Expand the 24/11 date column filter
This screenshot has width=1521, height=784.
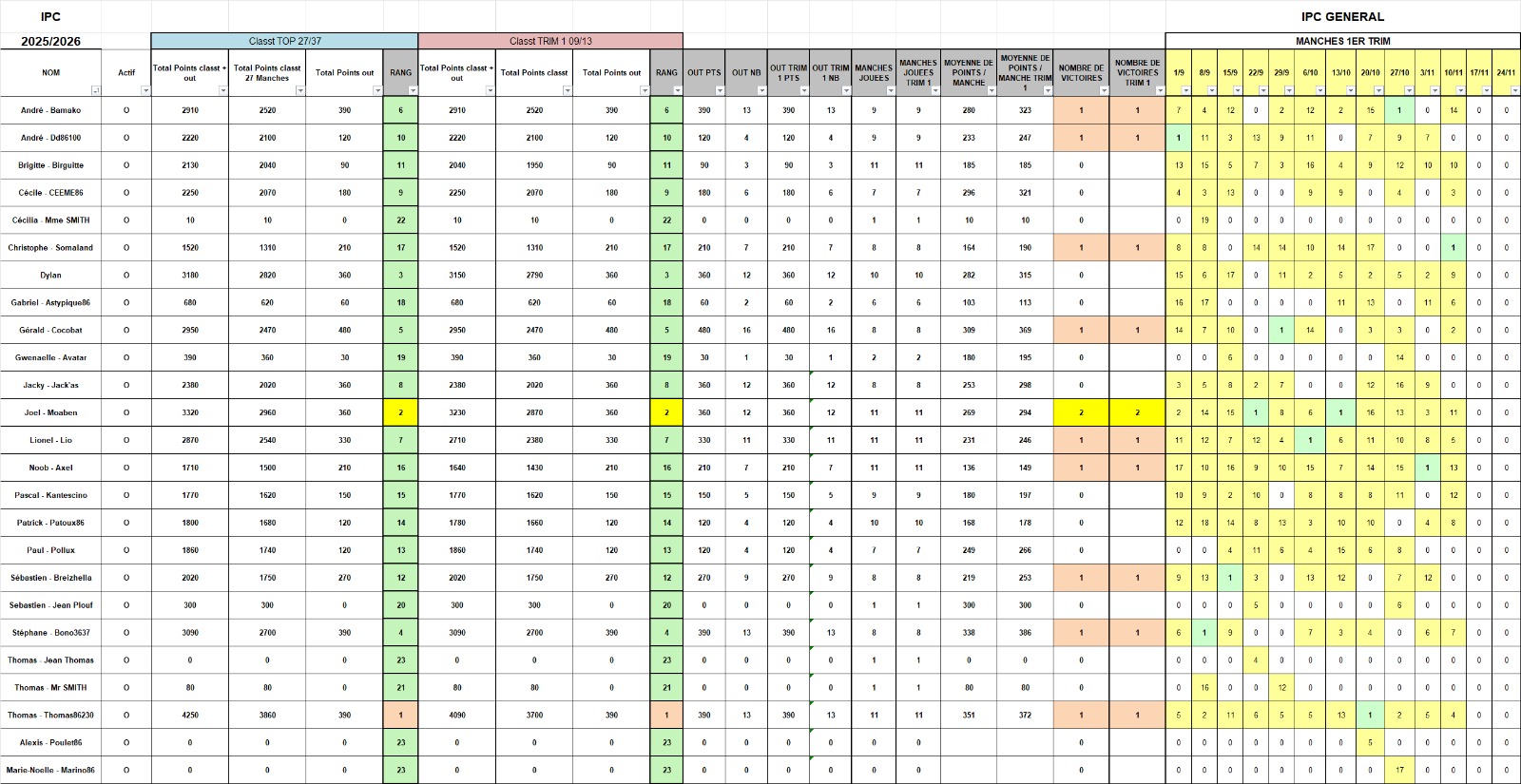tap(1515, 90)
